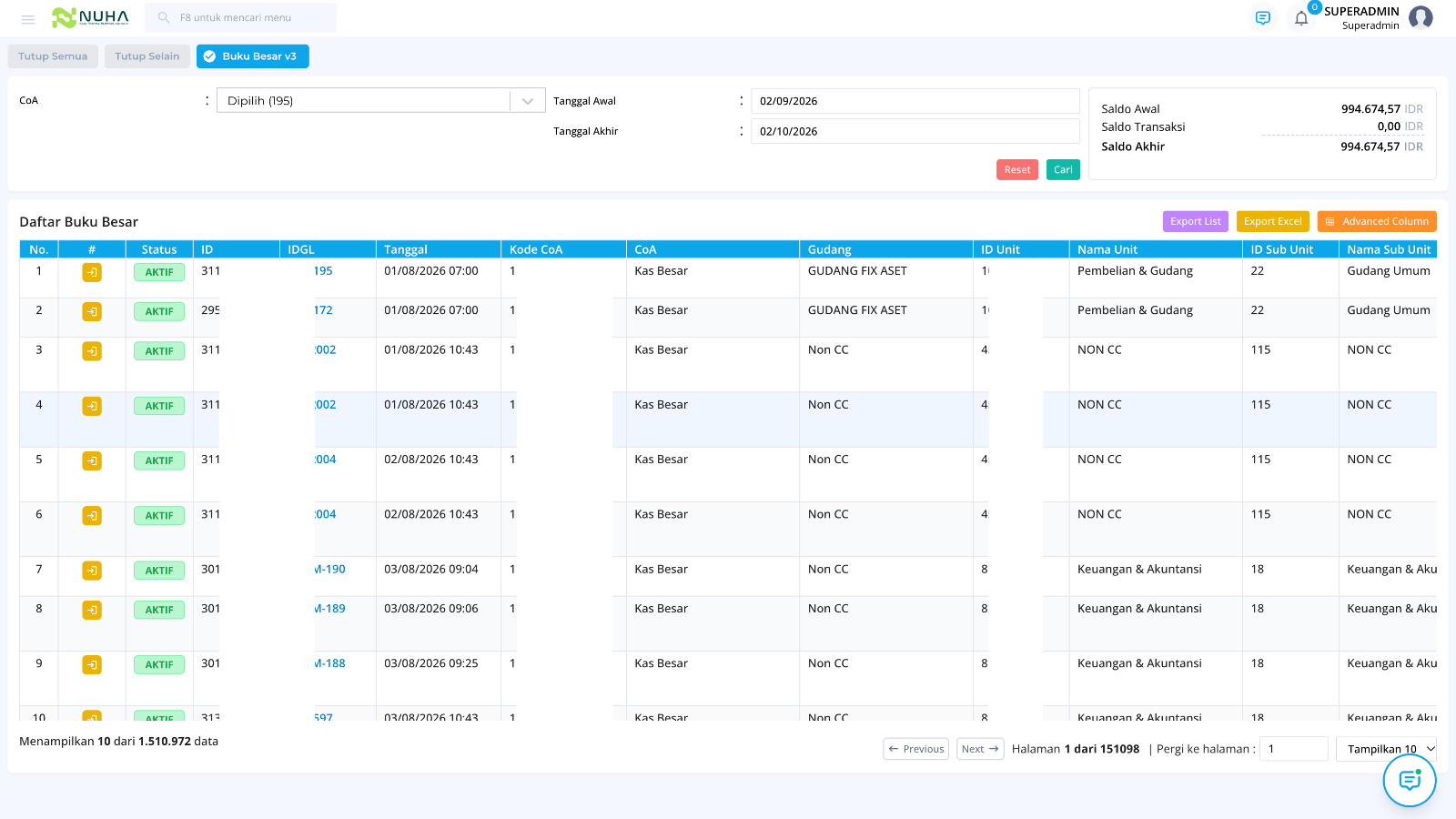
Task: Open the Superadmin profile avatar
Action: point(1421,17)
